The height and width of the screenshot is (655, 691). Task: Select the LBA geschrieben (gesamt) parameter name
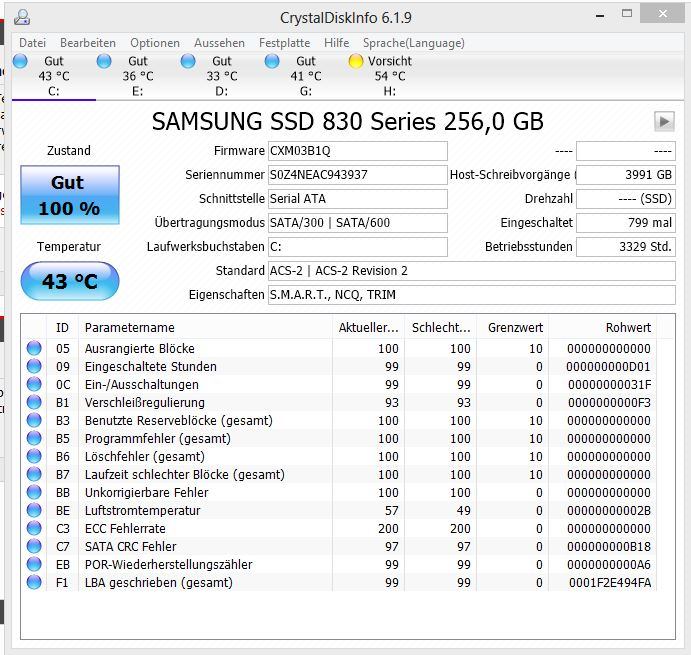[159, 582]
